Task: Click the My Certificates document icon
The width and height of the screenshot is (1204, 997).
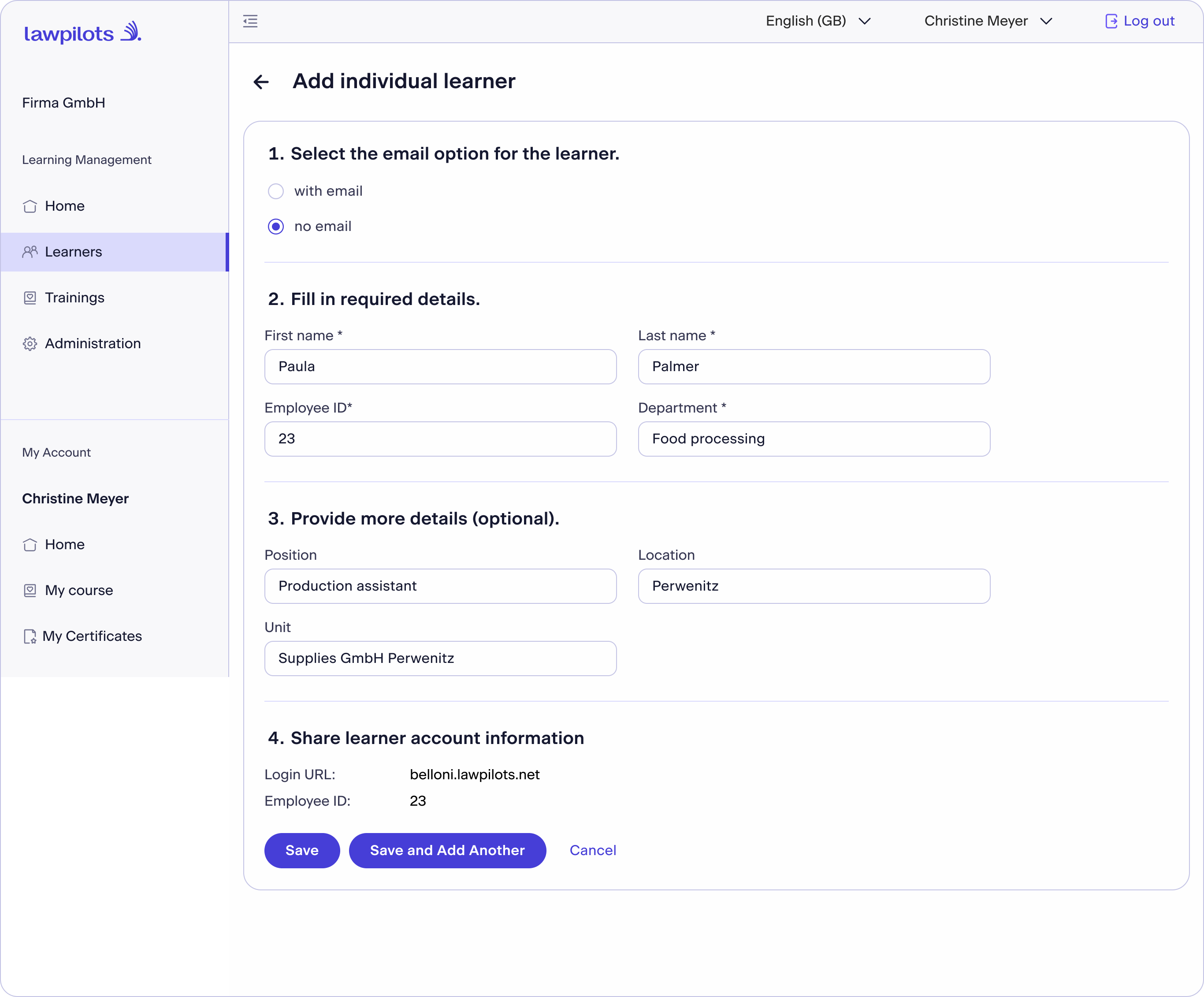Action: click(x=30, y=636)
